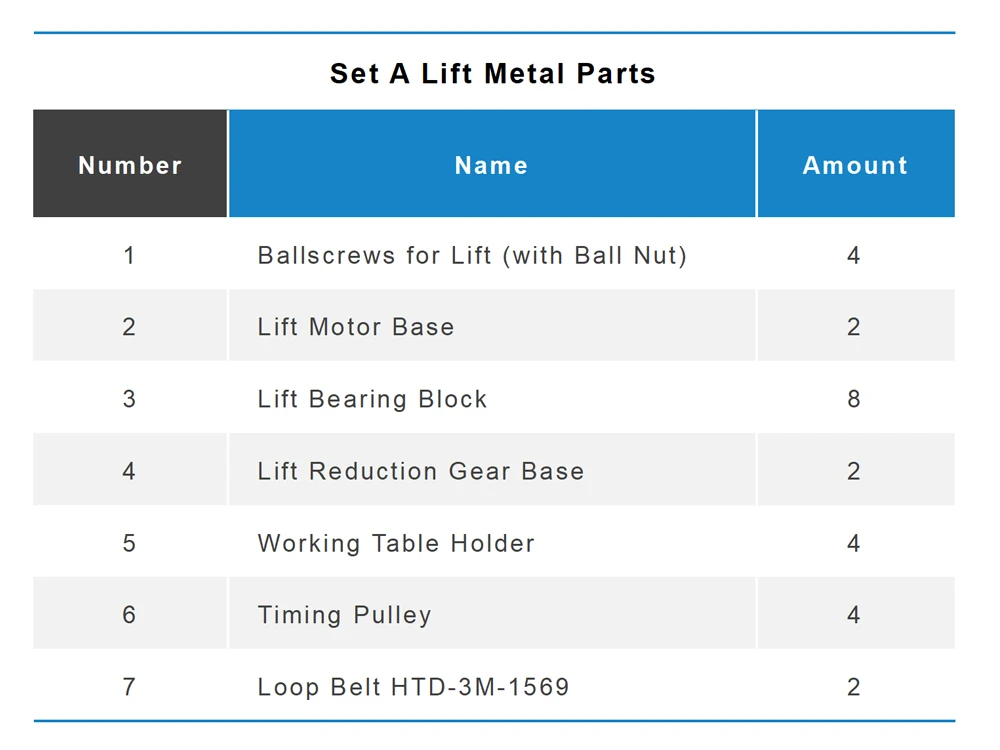Click the Name column header
1000x750 pixels.
pyautogui.click(x=492, y=164)
